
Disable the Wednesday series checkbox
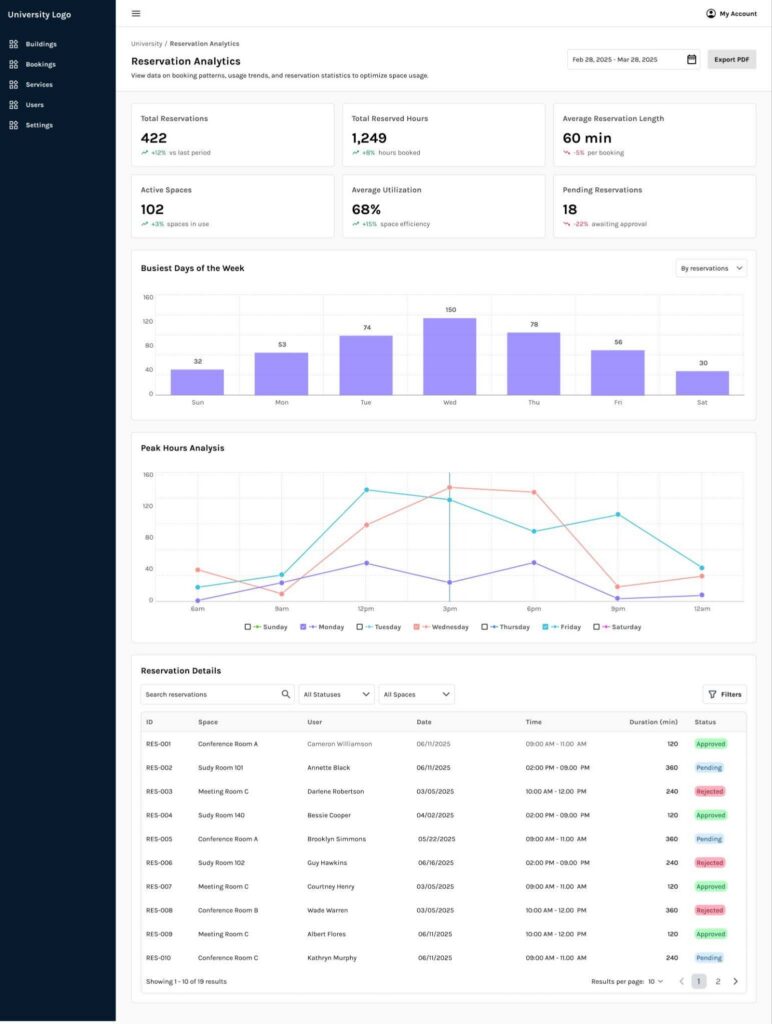416,627
